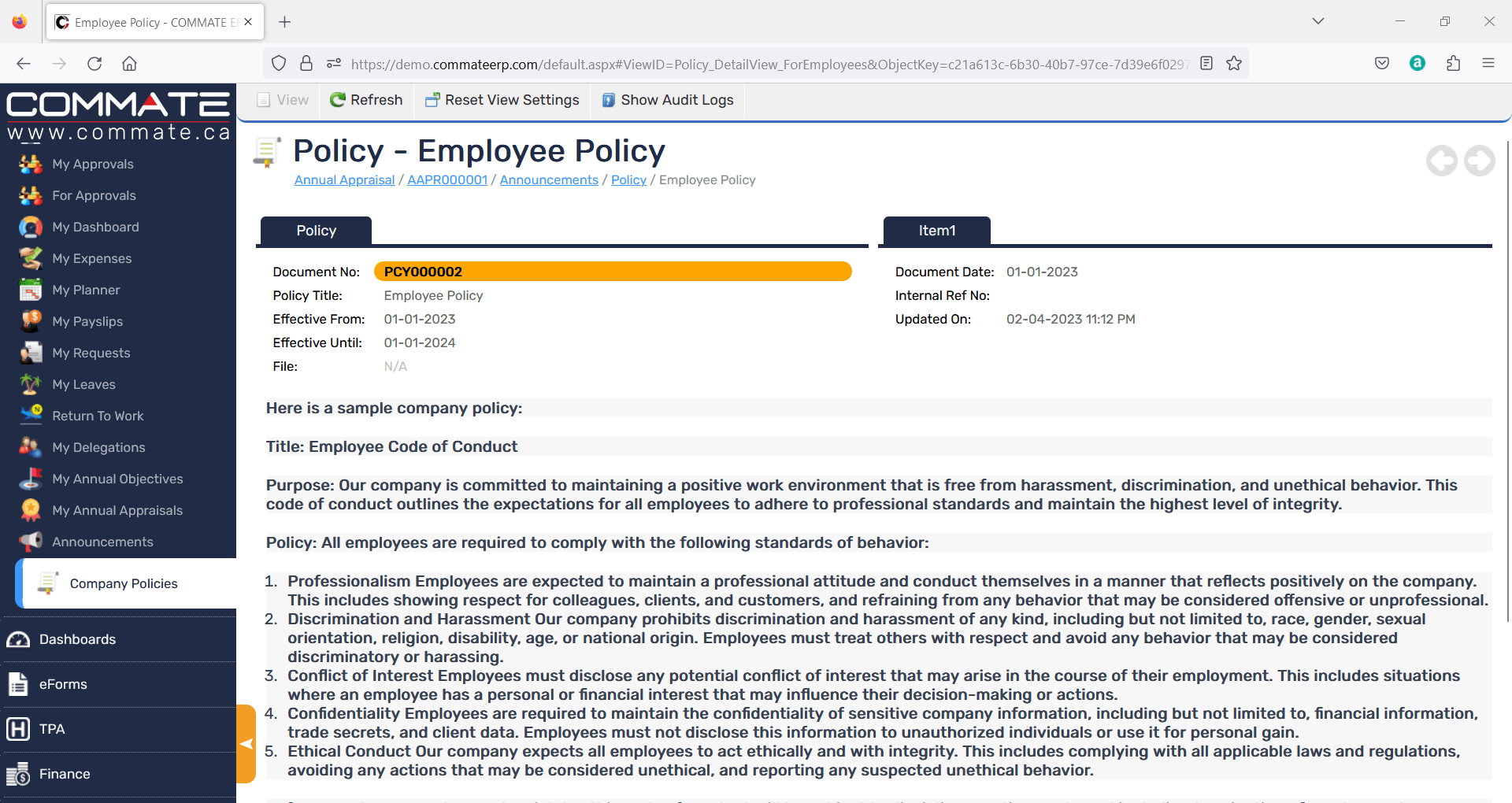The height and width of the screenshot is (803, 1512).
Task: Open My Dashboard icon
Action: [x=31, y=227]
